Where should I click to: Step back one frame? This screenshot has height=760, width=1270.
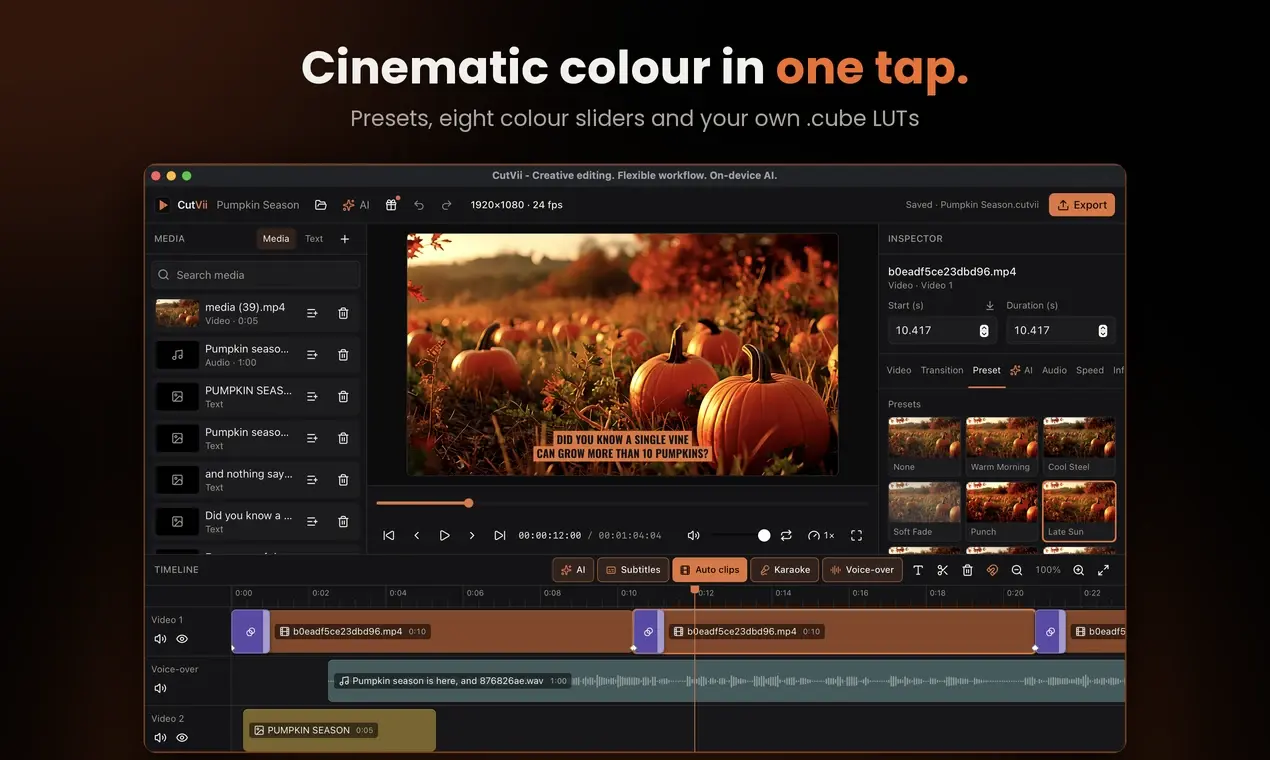(x=417, y=536)
